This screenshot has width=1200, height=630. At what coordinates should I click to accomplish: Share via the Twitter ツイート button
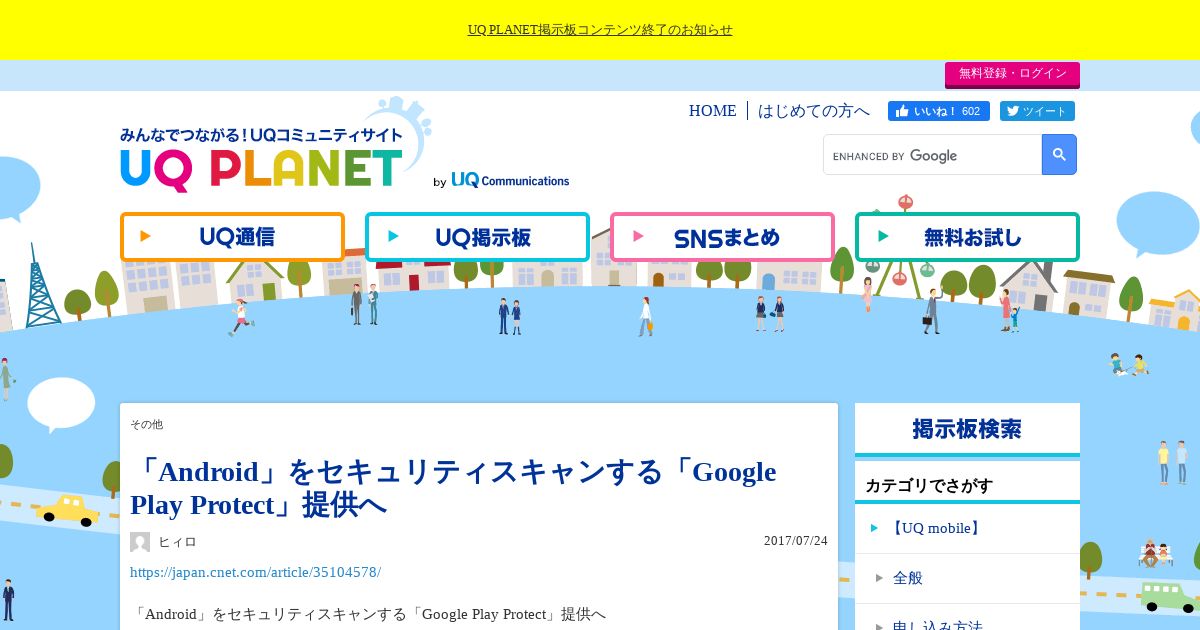point(1037,111)
